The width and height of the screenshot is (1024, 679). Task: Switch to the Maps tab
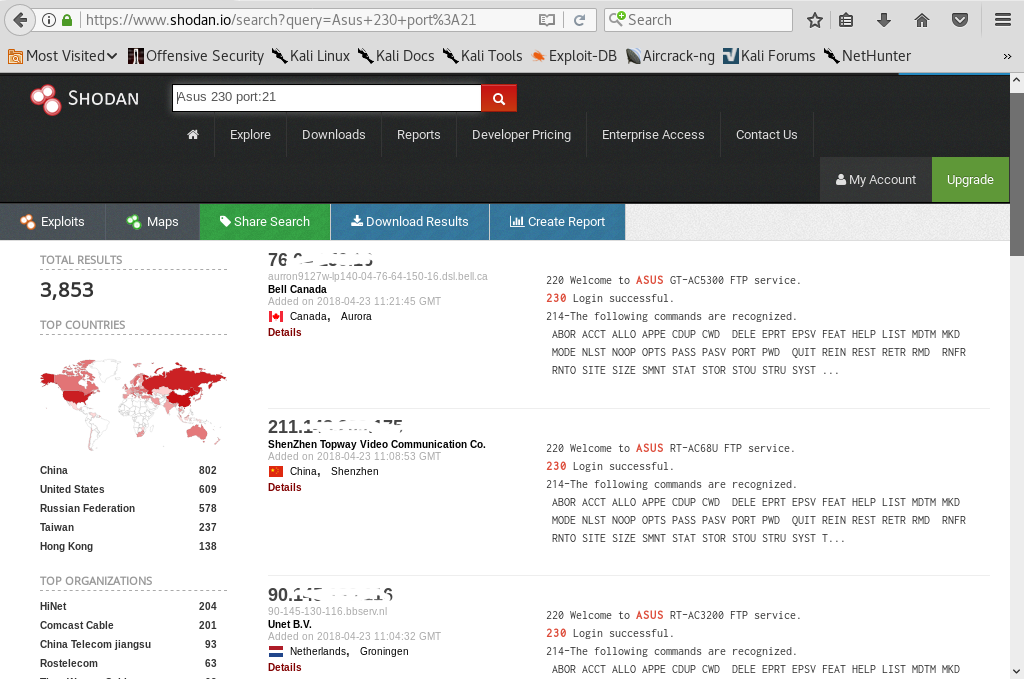[152, 222]
